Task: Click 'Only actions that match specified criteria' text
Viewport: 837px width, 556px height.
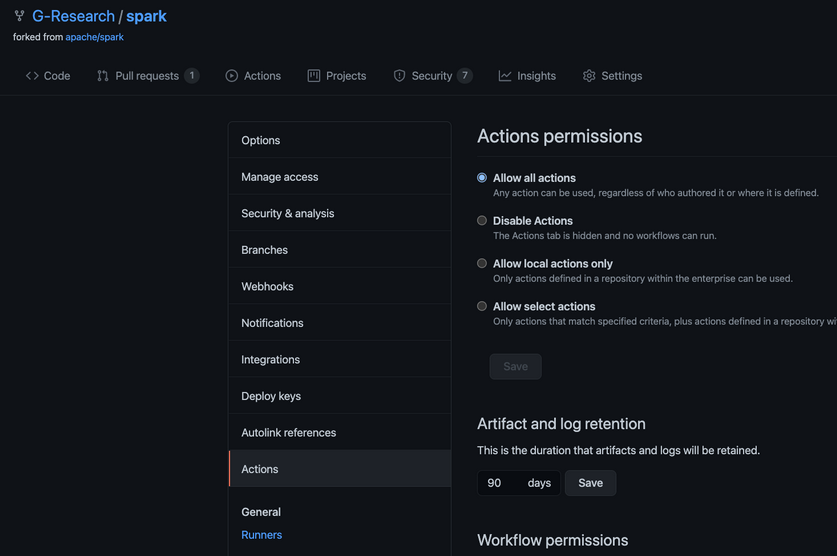Action: point(665,321)
